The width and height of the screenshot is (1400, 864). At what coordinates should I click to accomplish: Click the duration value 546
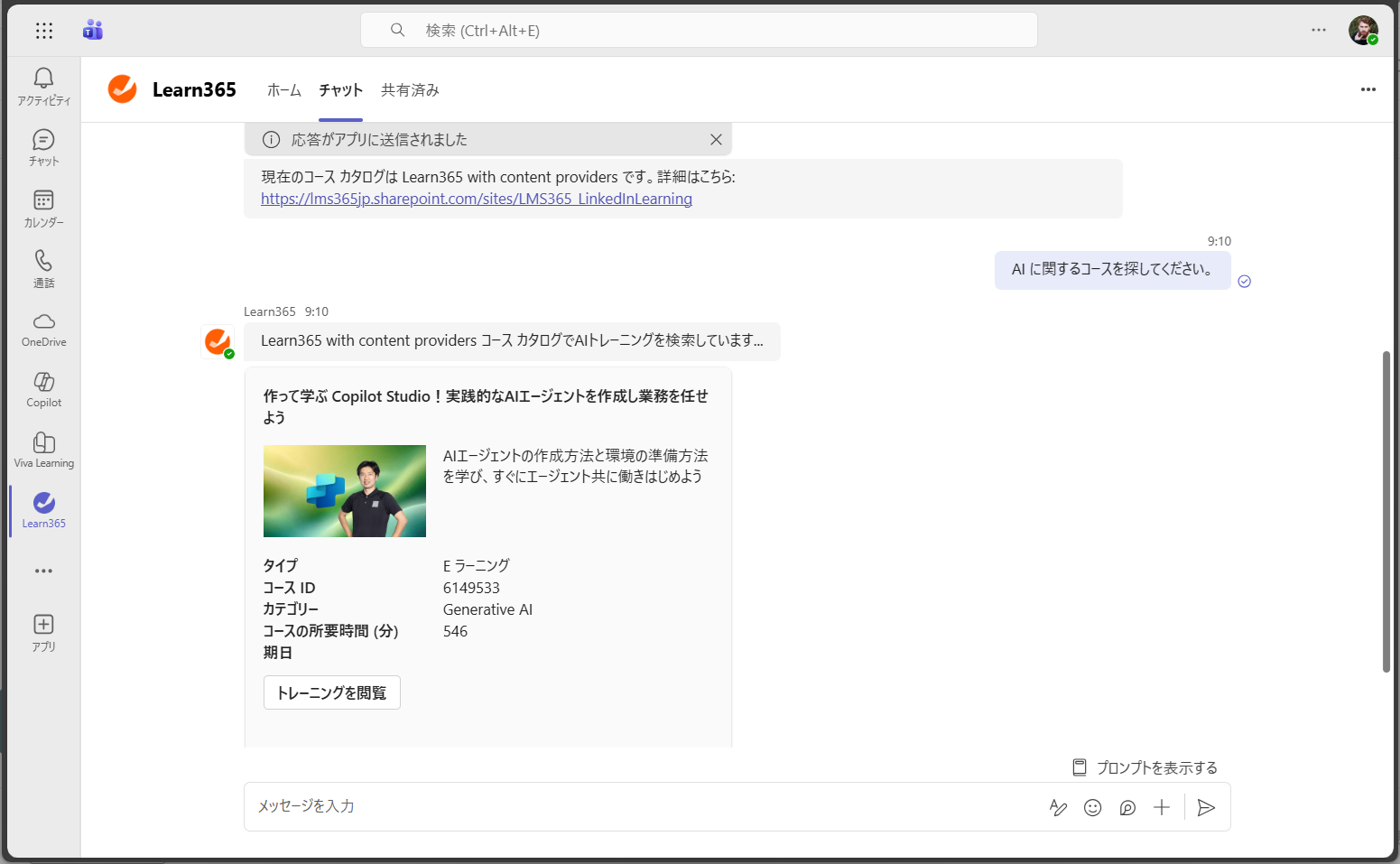[455, 631]
